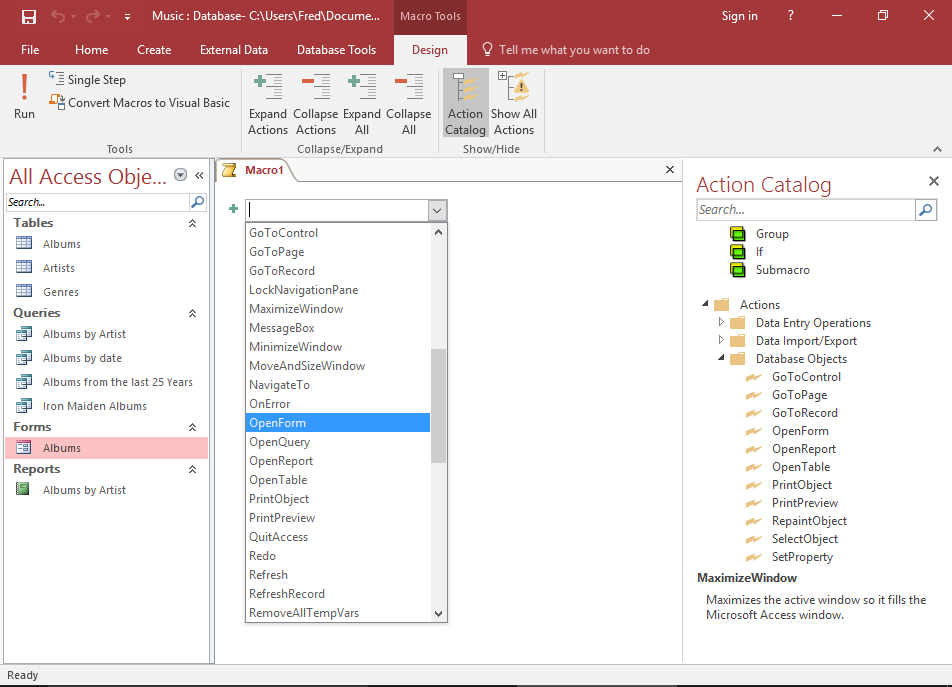Click the Collapse Actions icon
The height and width of the screenshot is (687, 952).
(316, 104)
